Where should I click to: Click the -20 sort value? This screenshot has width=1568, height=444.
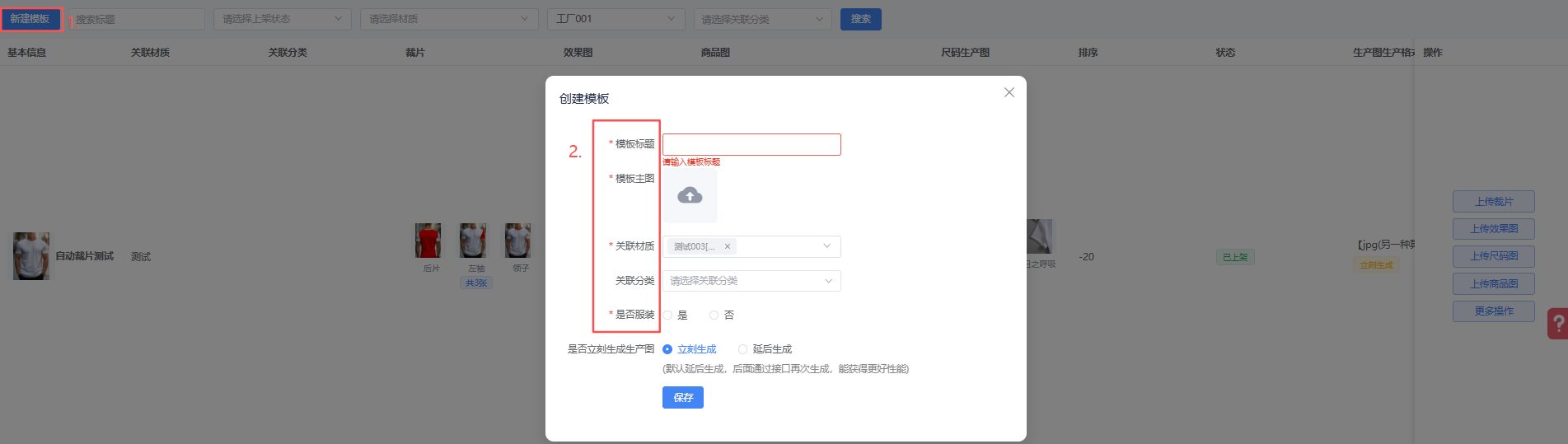tap(1087, 257)
